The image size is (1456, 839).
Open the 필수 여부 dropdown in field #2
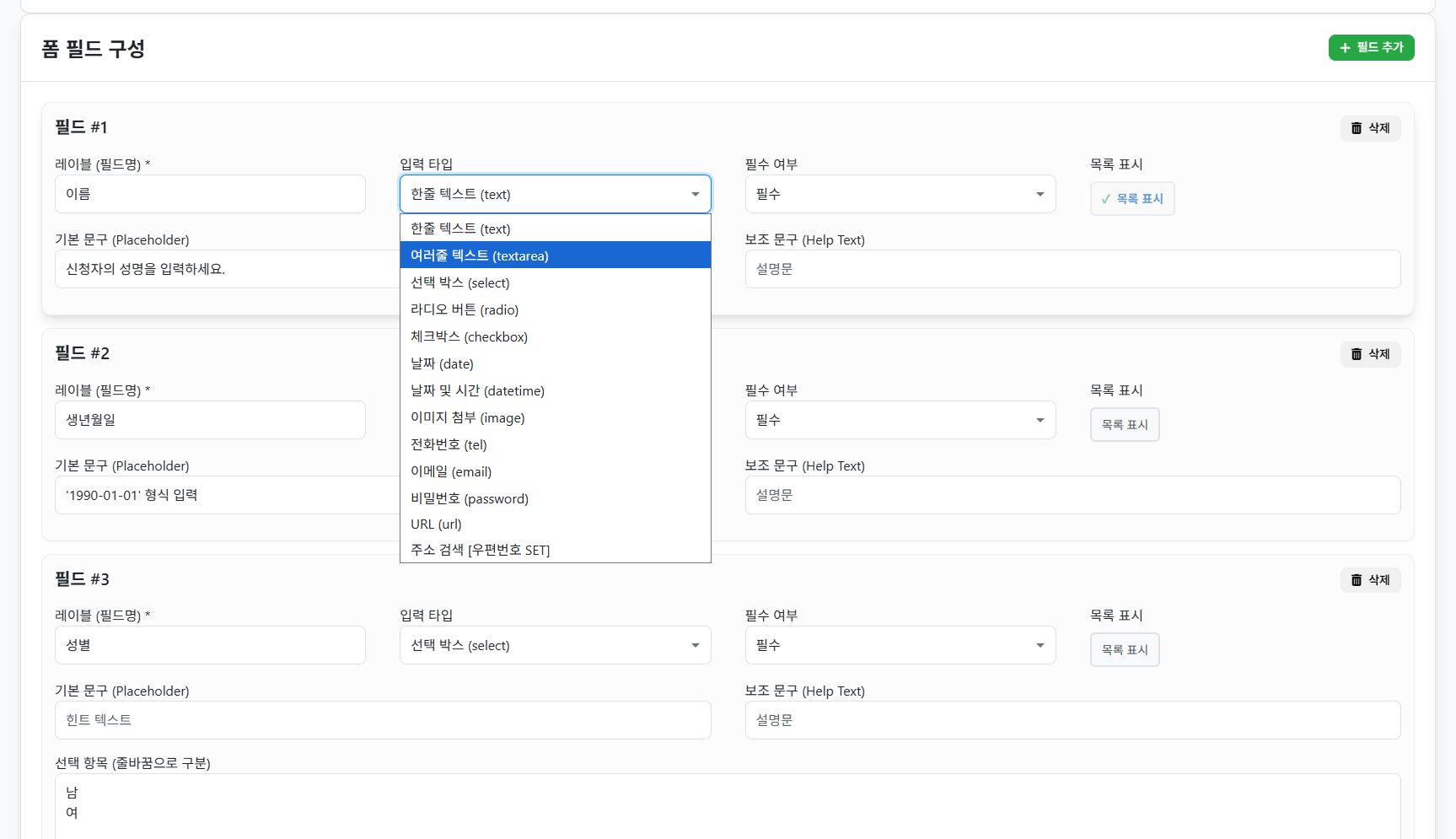click(x=900, y=420)
